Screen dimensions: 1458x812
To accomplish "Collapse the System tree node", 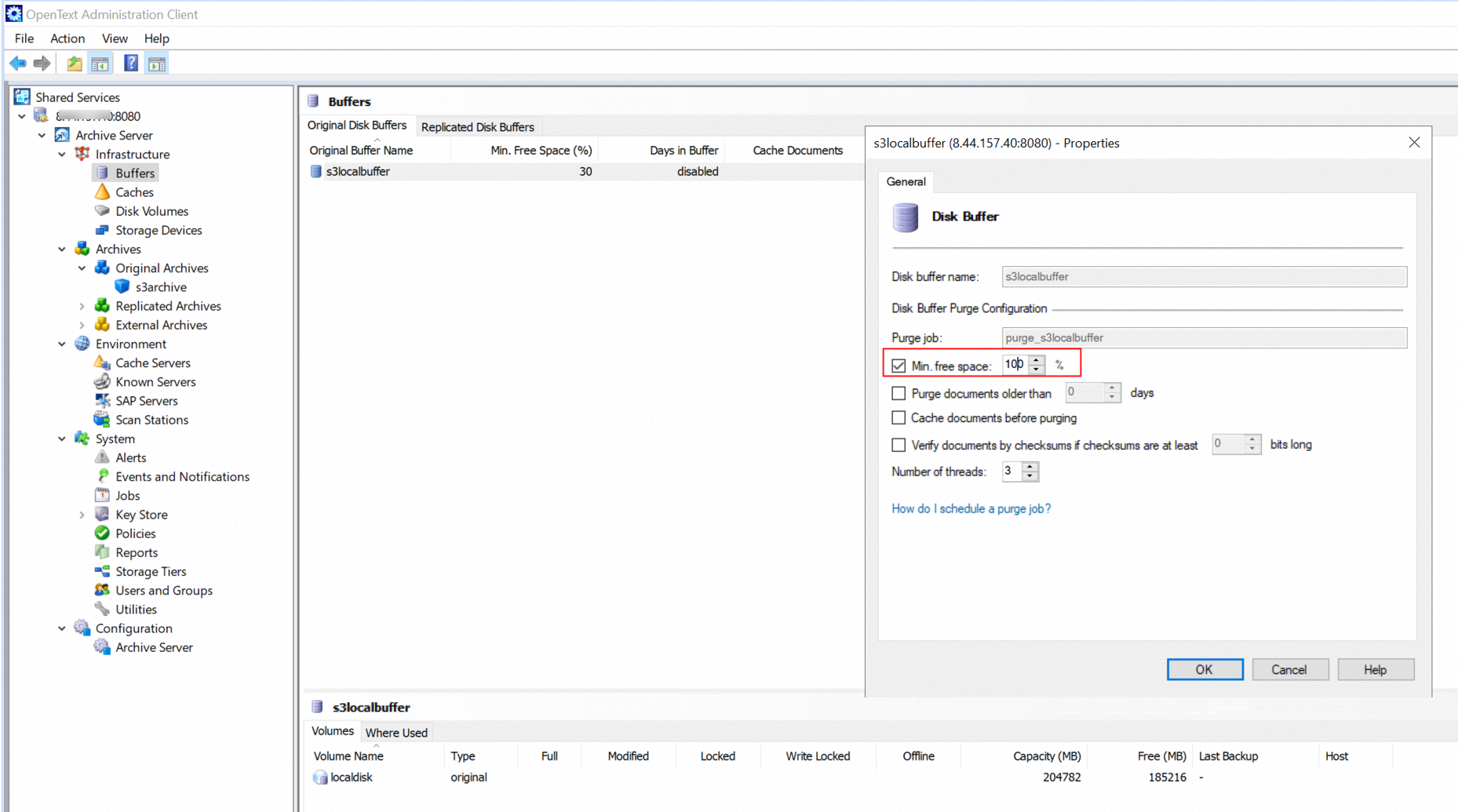I will click(62, 439).
